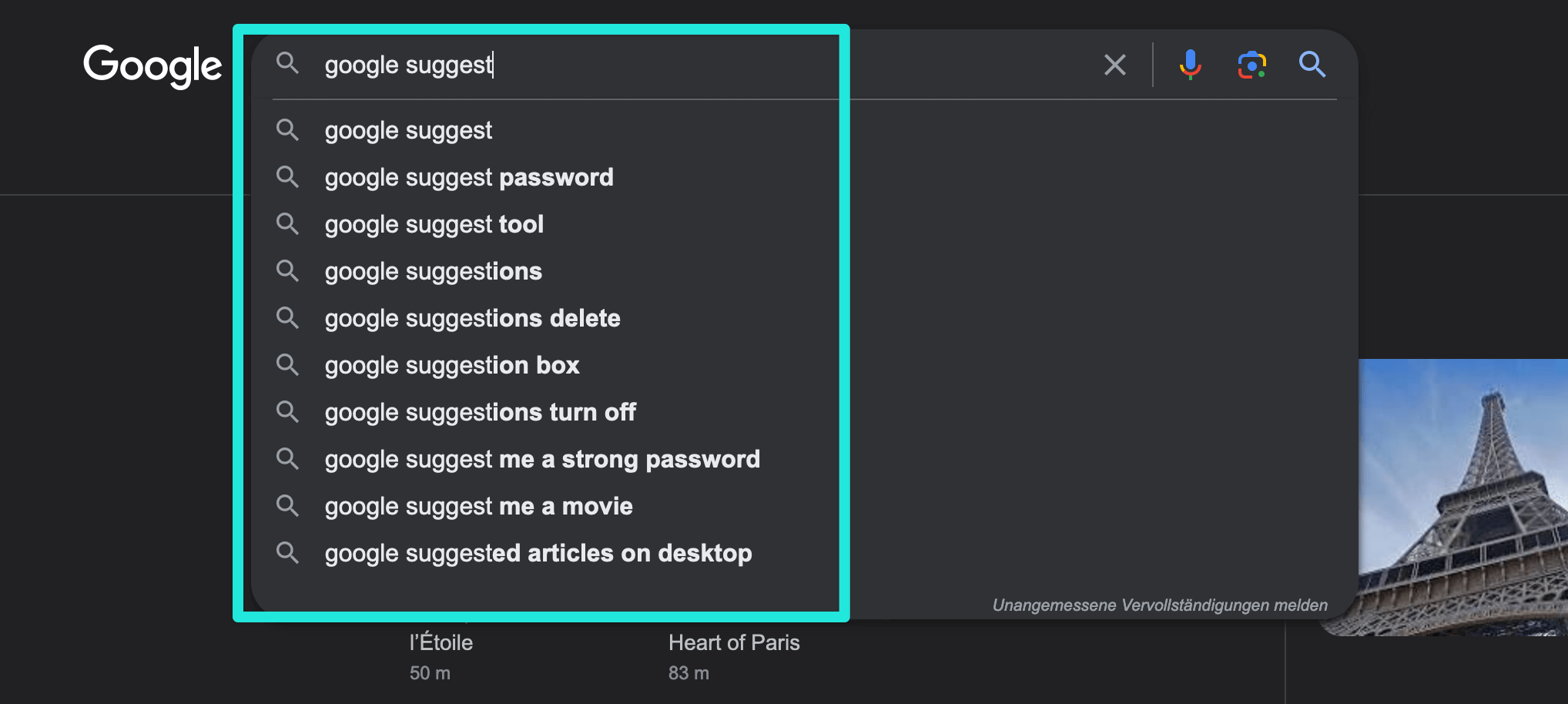1568x704 pixels.
Task: Click the blue search magnifier button
Action: pos(1312,65)
